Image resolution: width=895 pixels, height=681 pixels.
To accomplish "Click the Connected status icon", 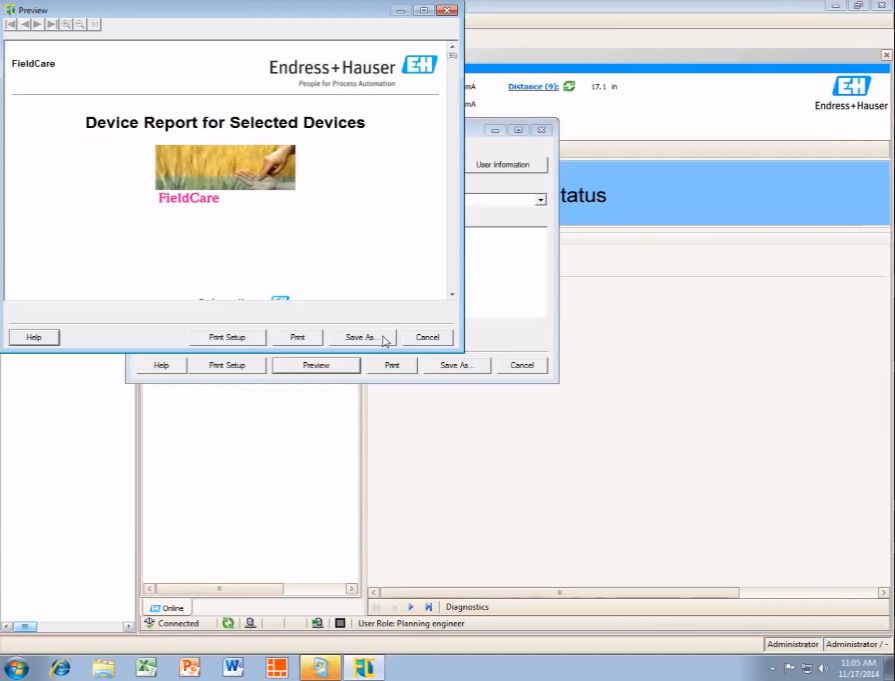I will click(150, 623).
